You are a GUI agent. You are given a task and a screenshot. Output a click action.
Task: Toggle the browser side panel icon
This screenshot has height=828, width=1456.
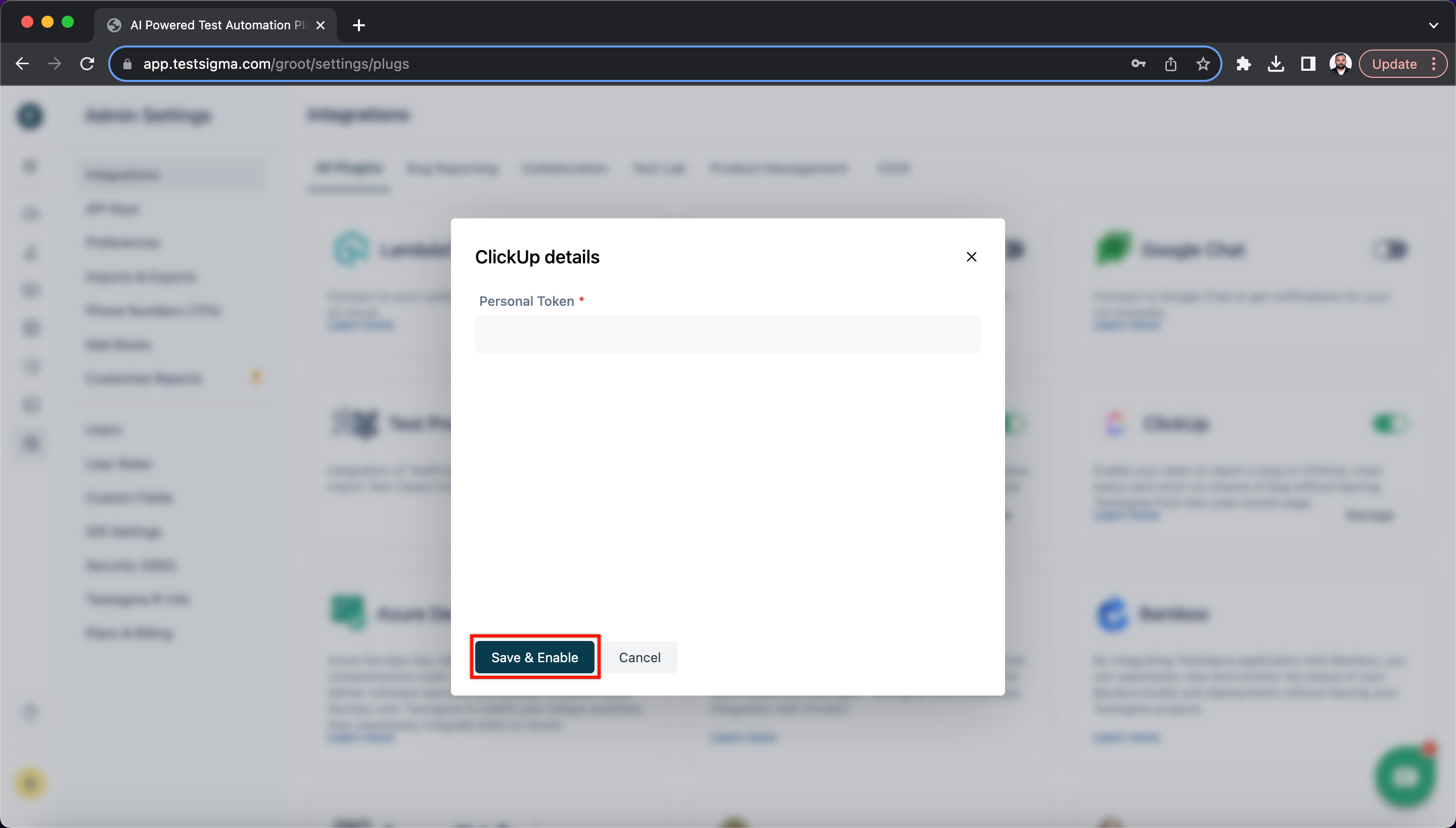click(1307, 64)
